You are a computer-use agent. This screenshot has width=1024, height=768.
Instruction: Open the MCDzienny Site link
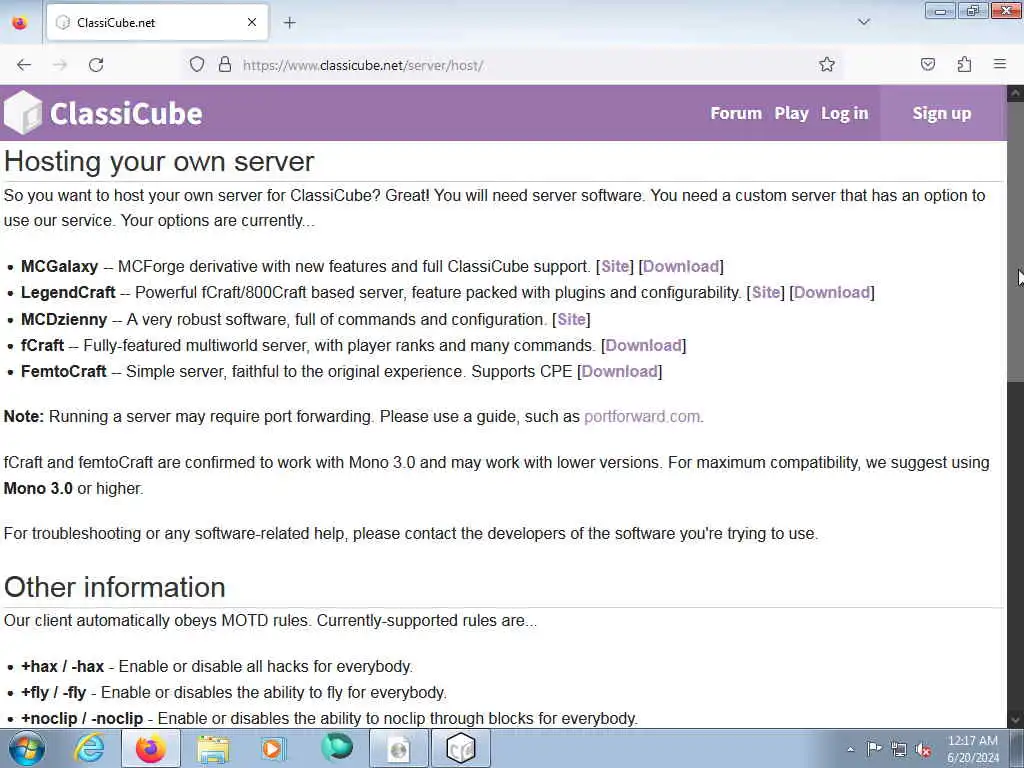tap(571, 319)
